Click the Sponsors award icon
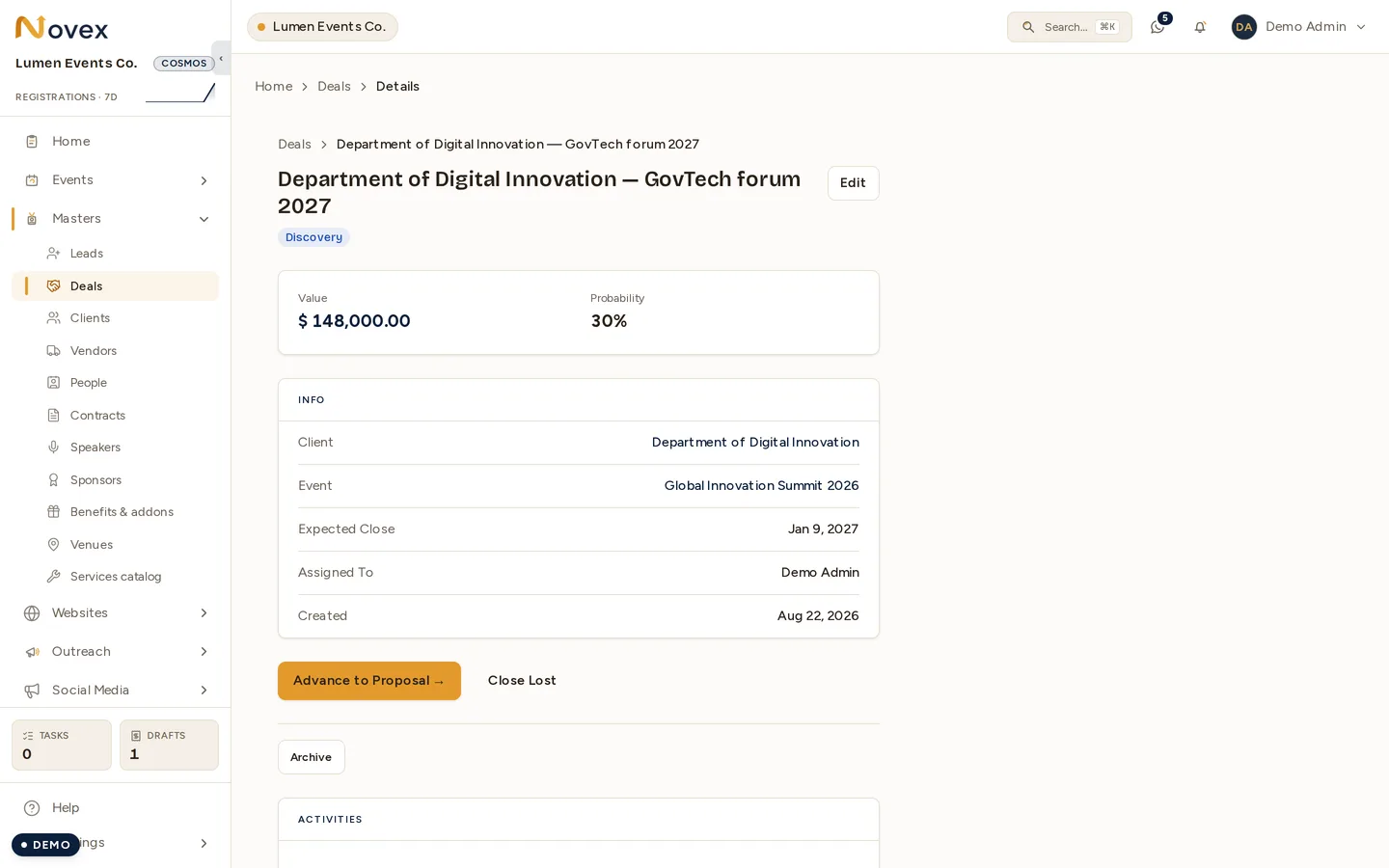This screenshot has width=1389, height=868. pyautogui.click(x=54, y=480)
